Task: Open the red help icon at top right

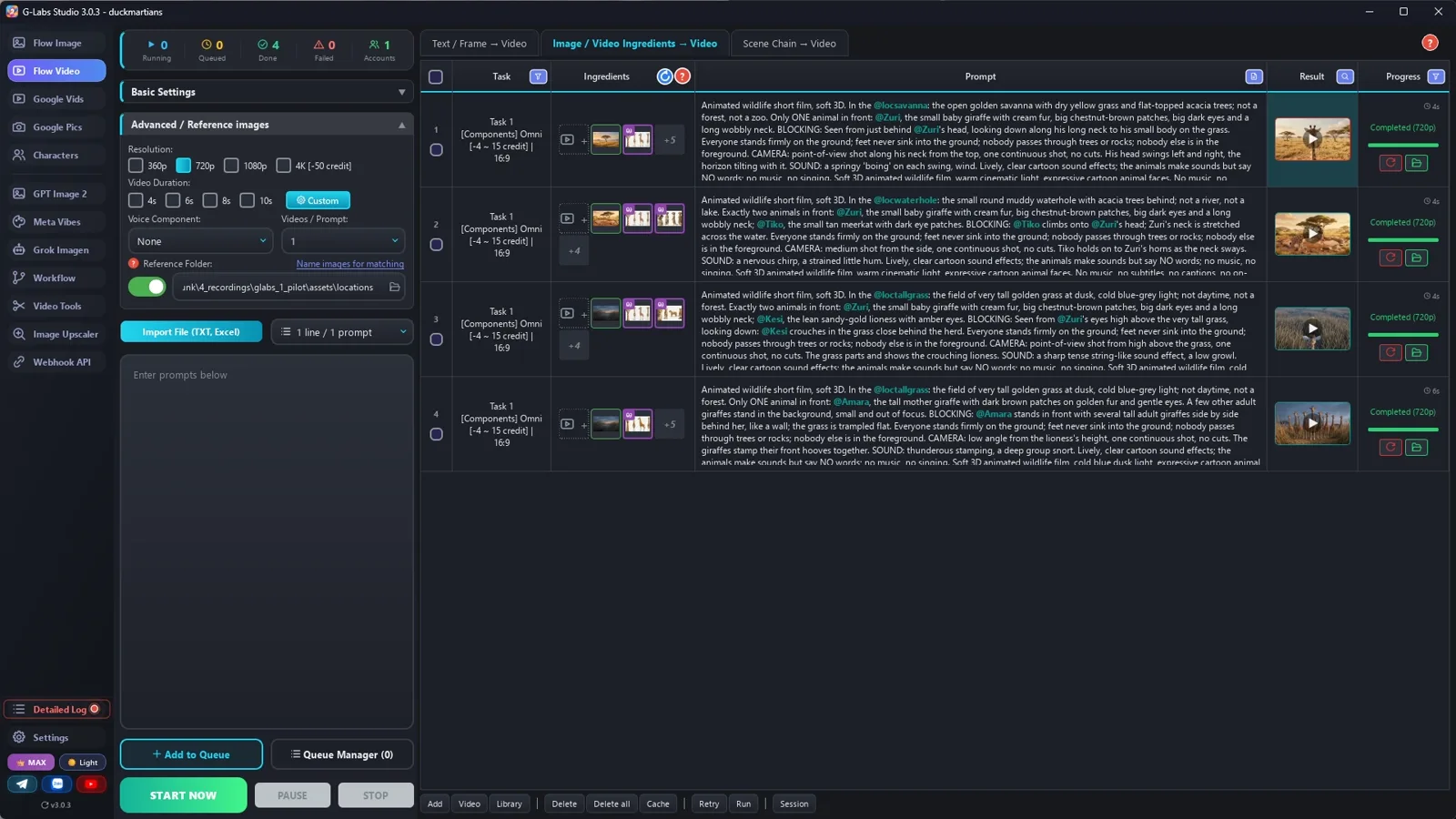Action: click(x=1430, y=43)
